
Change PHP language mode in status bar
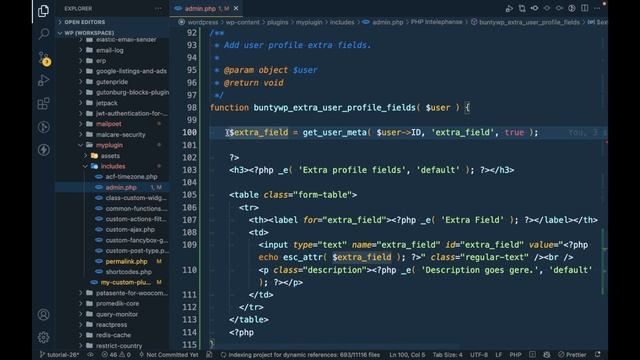tap(515, 355)
